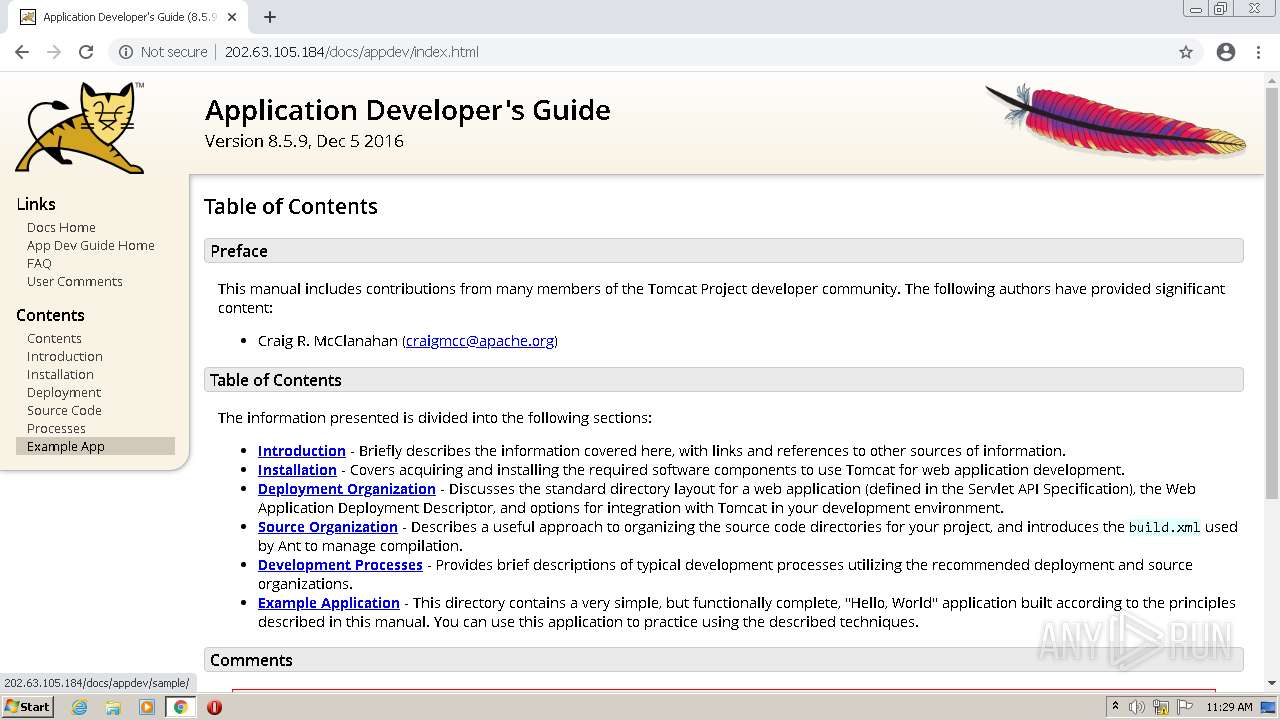Select the Application Developer's Guide browser tab

click(128, 17)
